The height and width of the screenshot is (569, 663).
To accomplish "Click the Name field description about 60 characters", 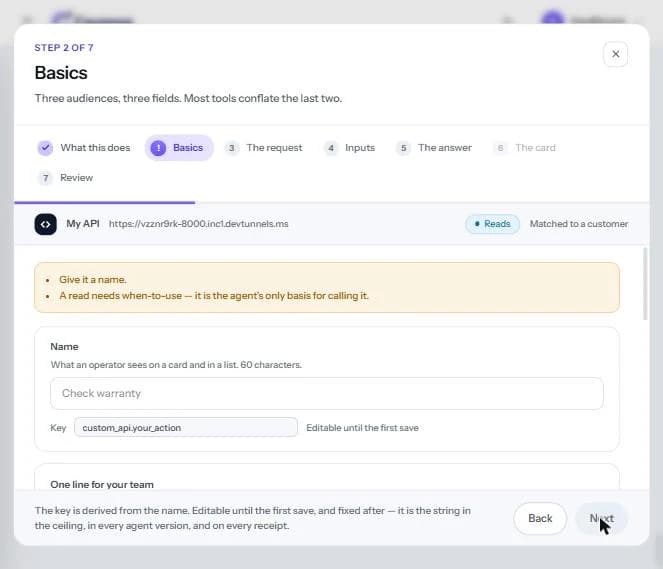I will point(176,365).
